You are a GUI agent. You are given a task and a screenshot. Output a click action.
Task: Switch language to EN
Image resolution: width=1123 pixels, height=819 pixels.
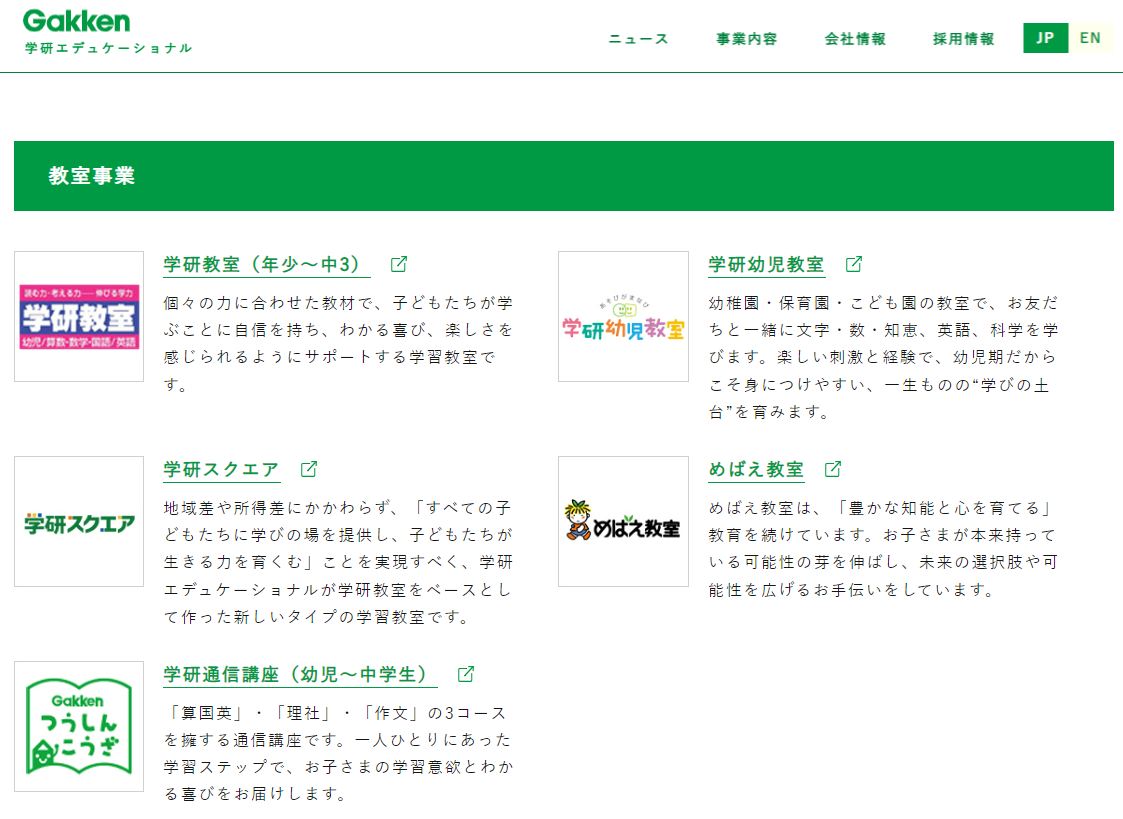click(x=1090, y=38)
